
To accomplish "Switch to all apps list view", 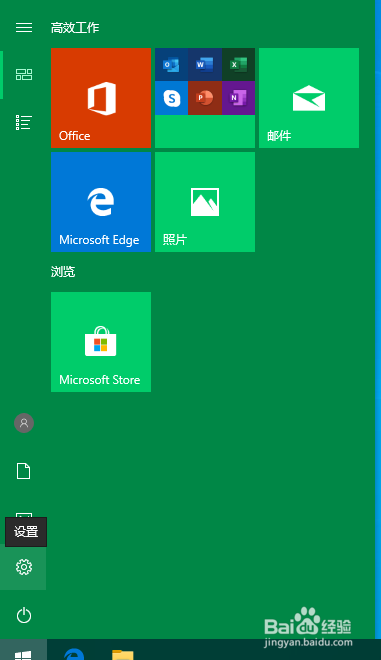I will [24, 122].
